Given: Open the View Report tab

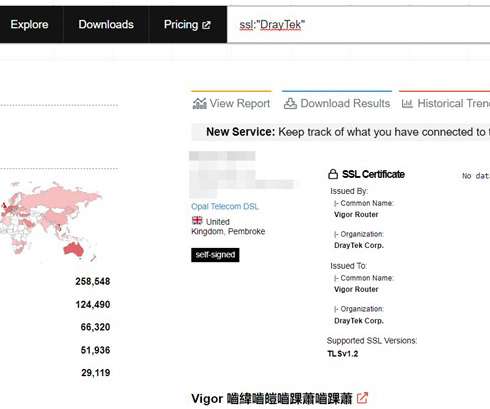Looking at the screenshot, I should 232,103.
